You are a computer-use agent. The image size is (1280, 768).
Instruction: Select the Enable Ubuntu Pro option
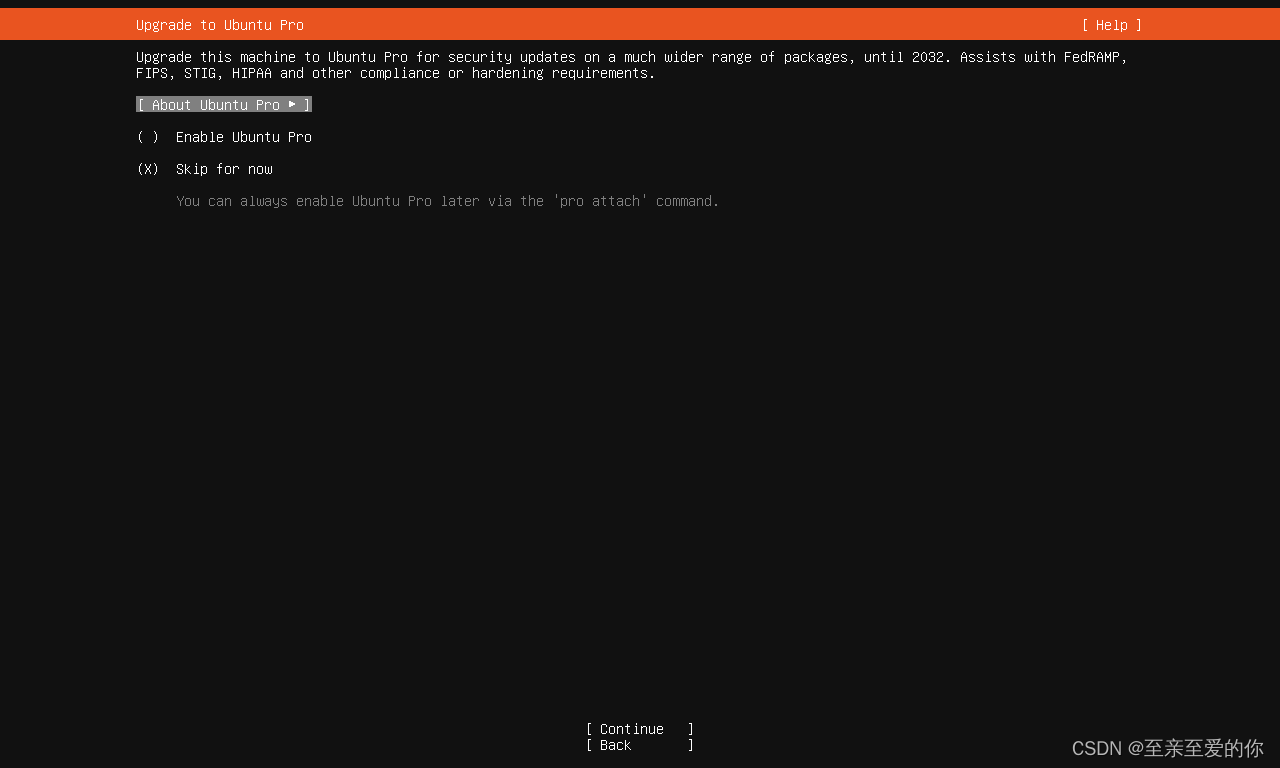pyautogui.click(x=224, y=137)
